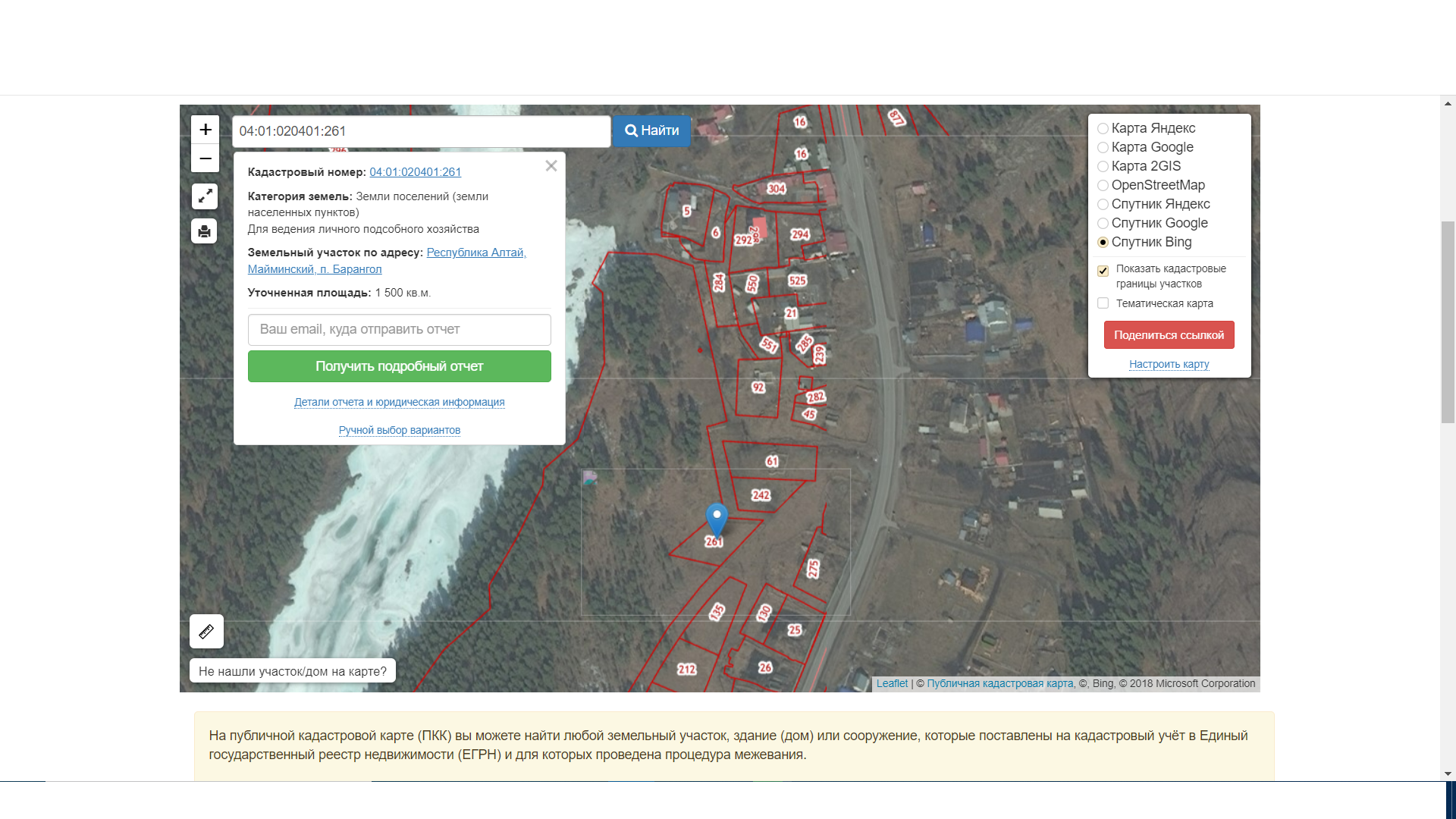The image size is (1456, 819).
Task: Open the ruler measurement tool
Action: click(x=206, y=631)
